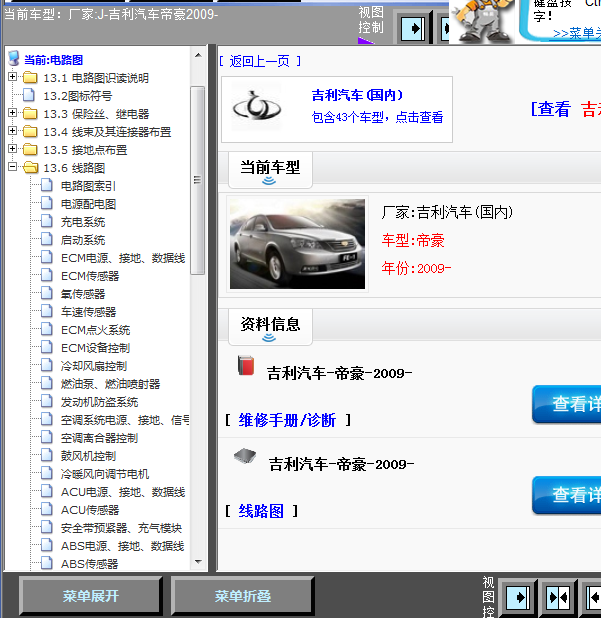Click 查看详 button for 线路图

point(566,495)
